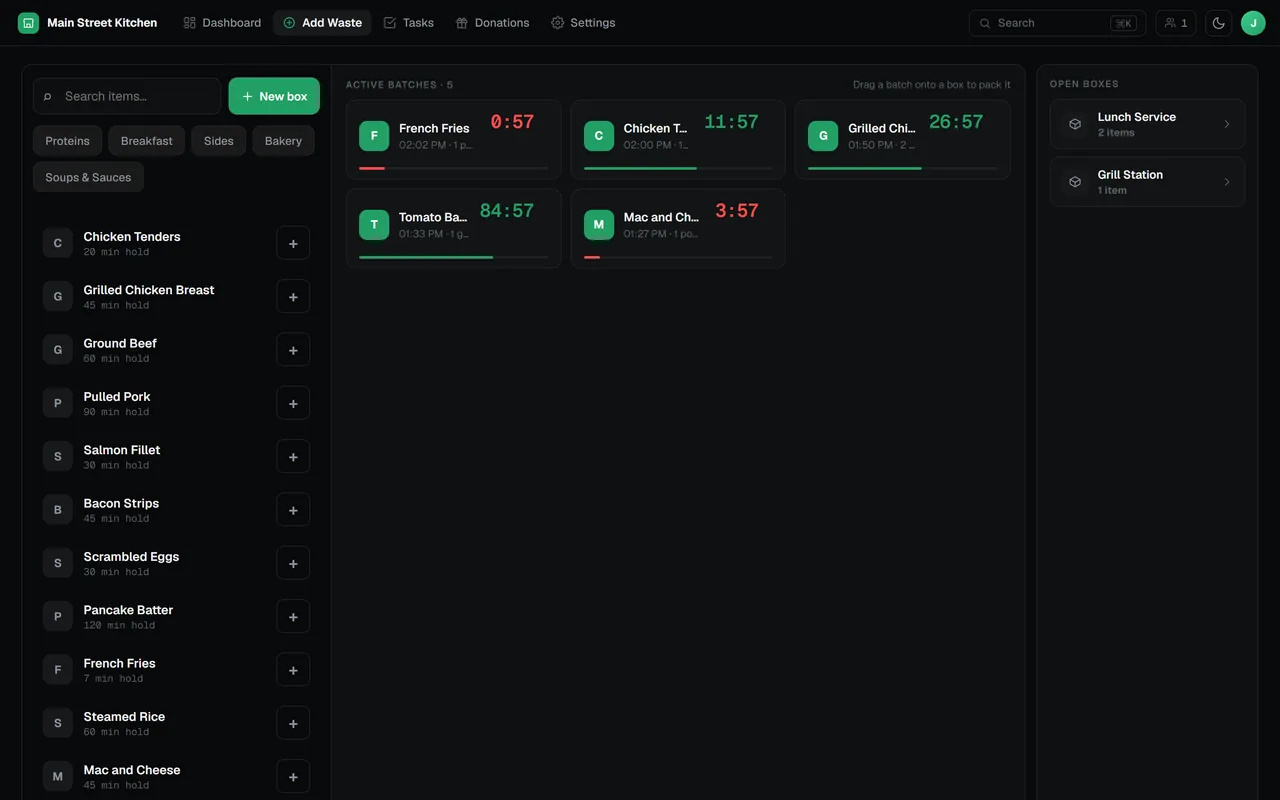Click the box icon of Lunch Service
Viewport: 1280px width, 800px height.
coord(1075,124)
